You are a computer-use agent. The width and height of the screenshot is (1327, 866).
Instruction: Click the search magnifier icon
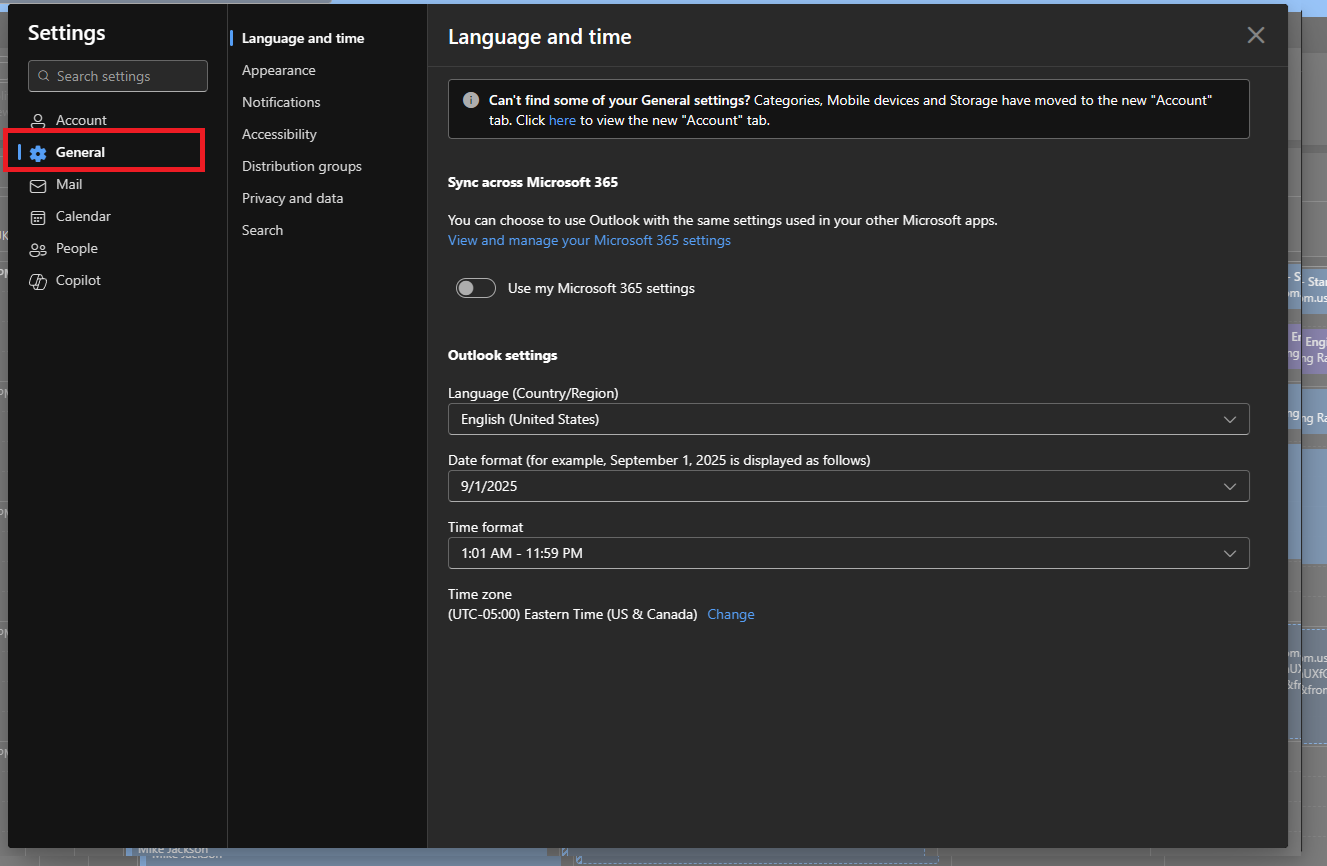click(x=44, y=76)
